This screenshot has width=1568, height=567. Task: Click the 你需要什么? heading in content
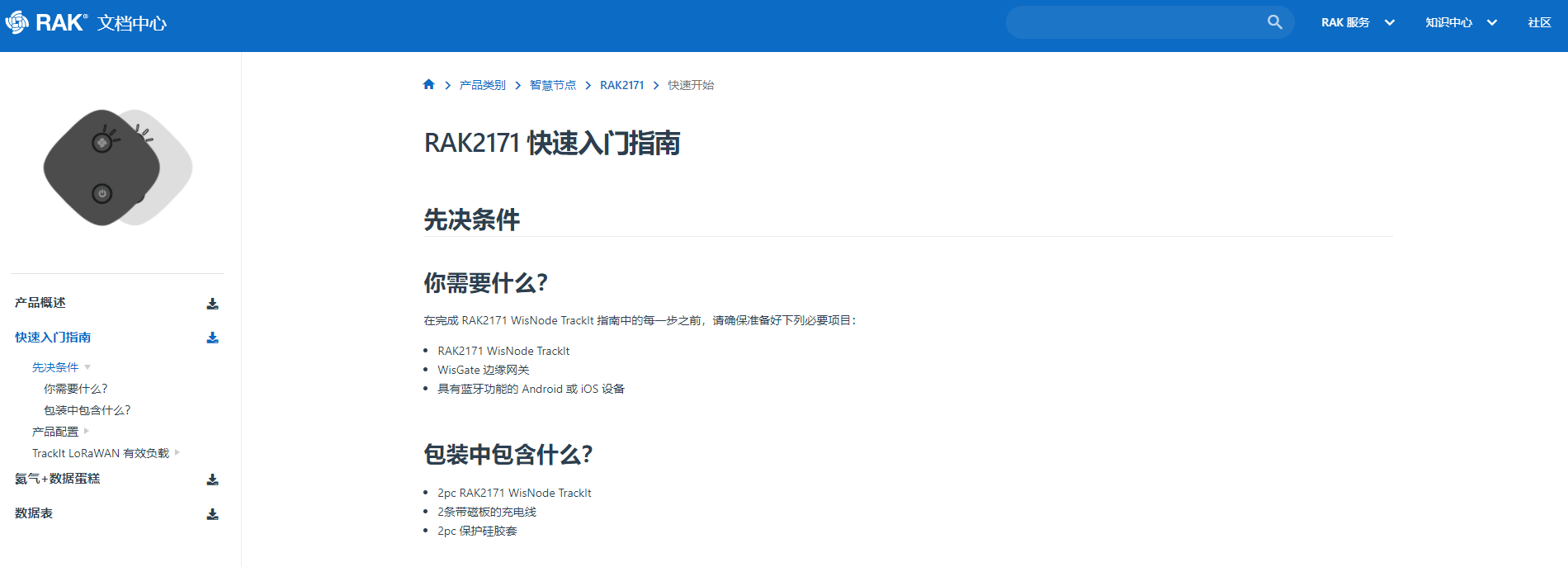[x=486, y=283]
